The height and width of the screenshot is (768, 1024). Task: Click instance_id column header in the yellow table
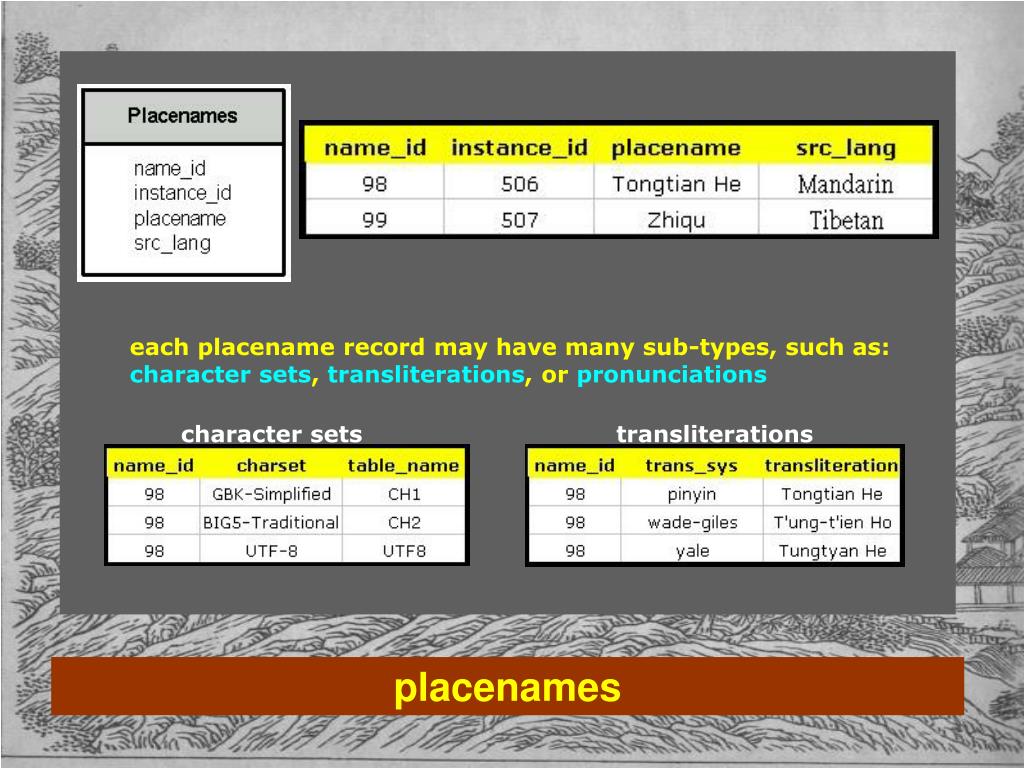click(519, 148)
